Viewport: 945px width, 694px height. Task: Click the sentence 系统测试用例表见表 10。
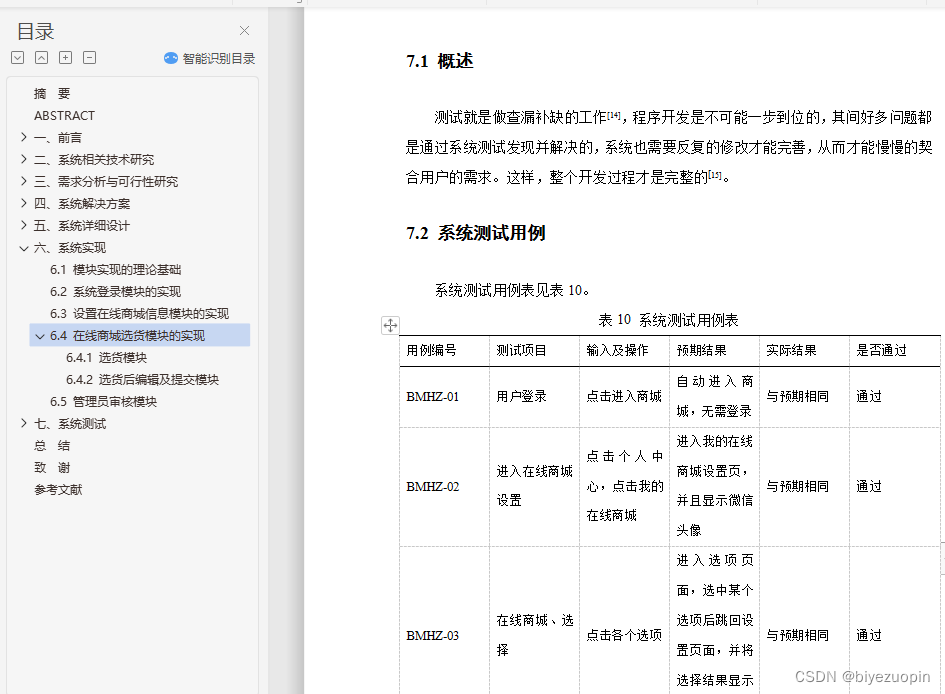pos(512,290)
